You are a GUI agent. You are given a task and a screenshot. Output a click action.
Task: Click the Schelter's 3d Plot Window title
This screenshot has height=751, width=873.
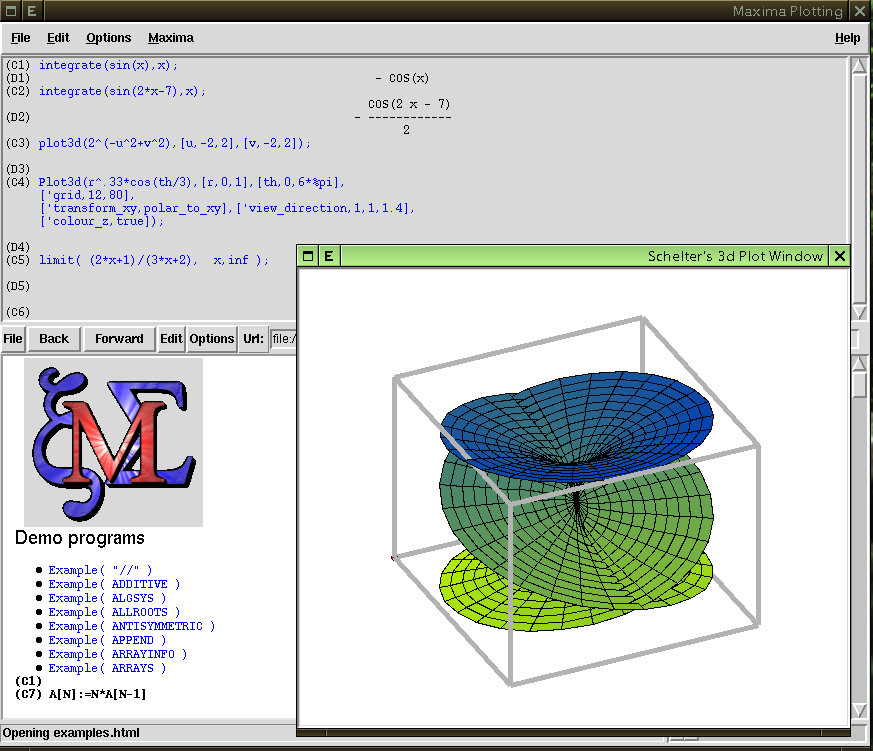735,256
